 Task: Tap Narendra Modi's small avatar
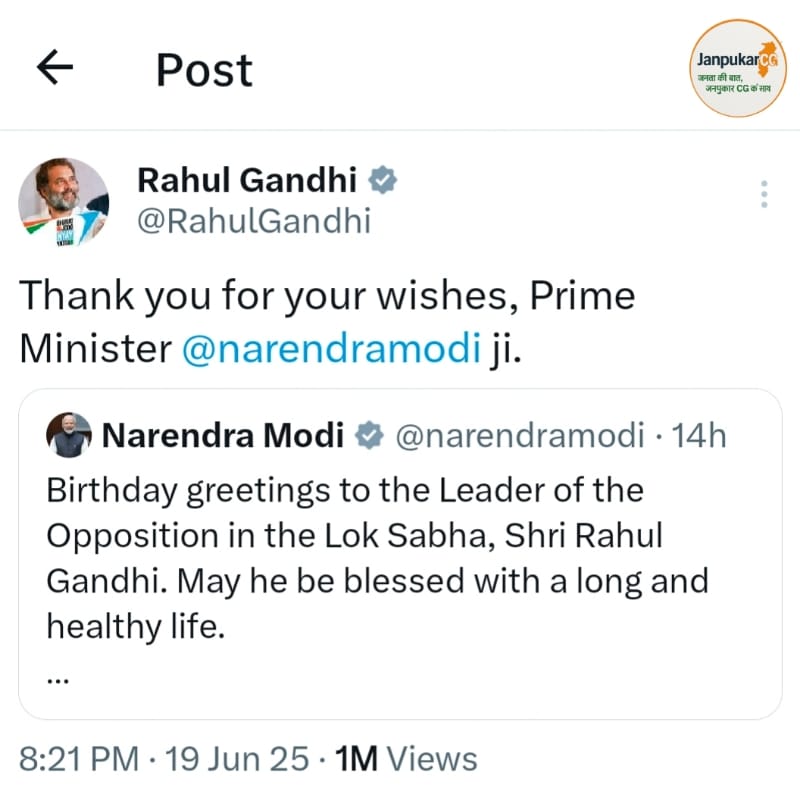tap(69, 435)
